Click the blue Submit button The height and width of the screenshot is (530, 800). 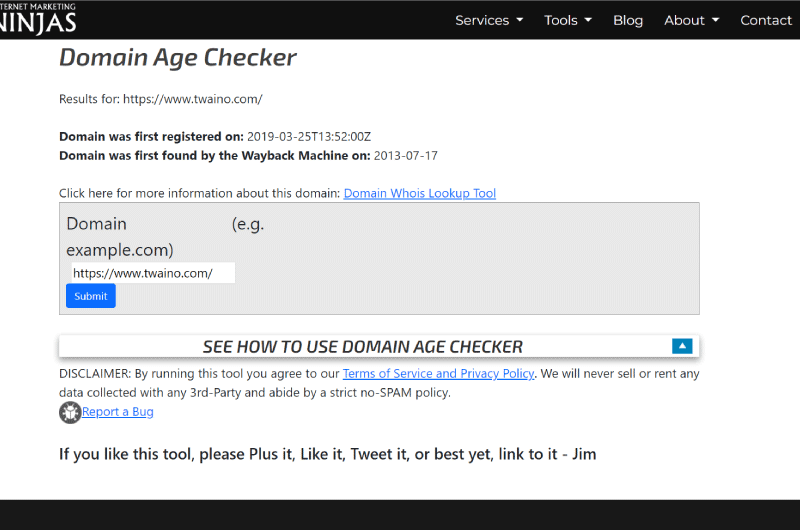tap(91, 296)
